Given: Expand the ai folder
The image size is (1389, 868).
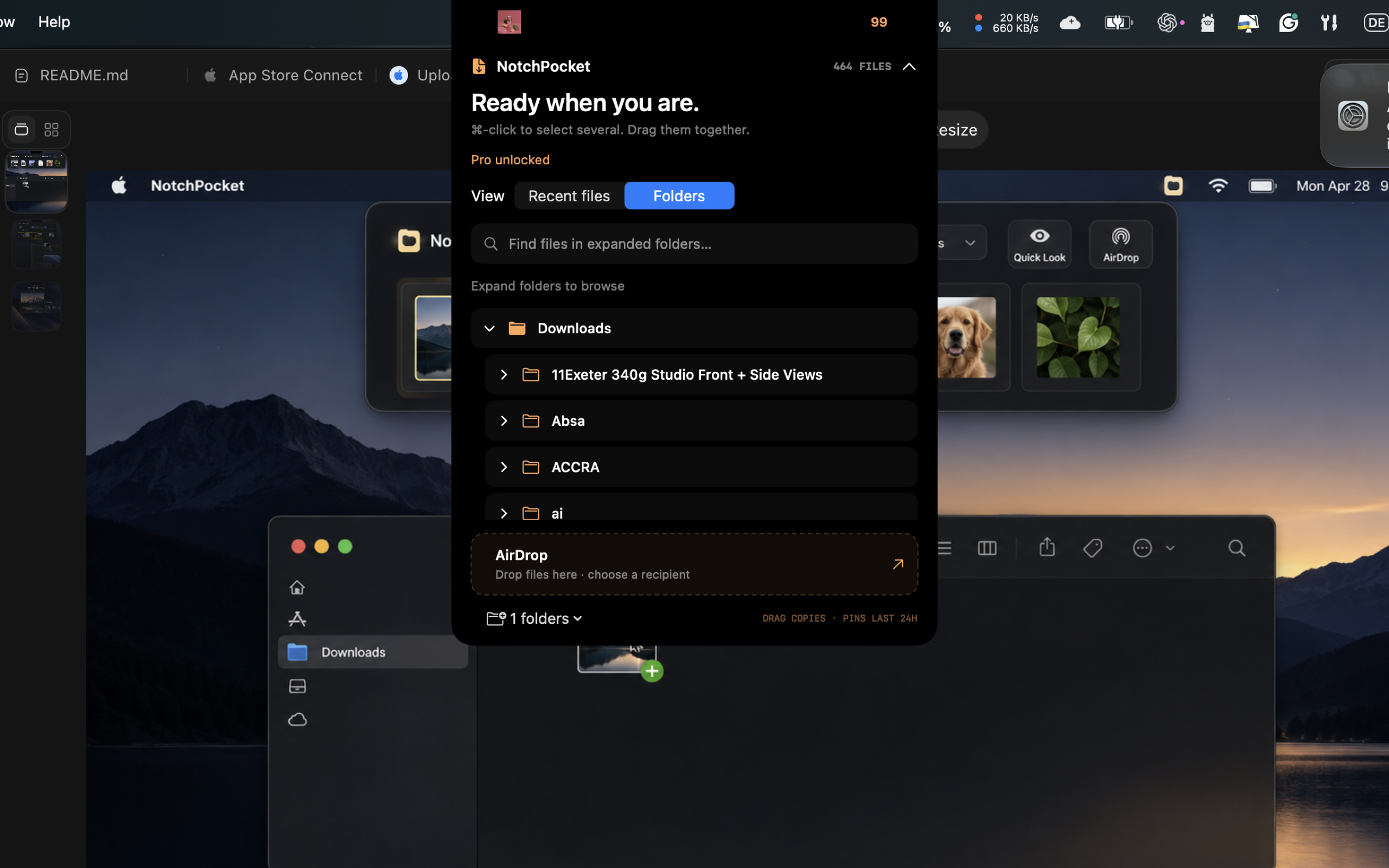Looking at the screenshot, I should [504, 513].
